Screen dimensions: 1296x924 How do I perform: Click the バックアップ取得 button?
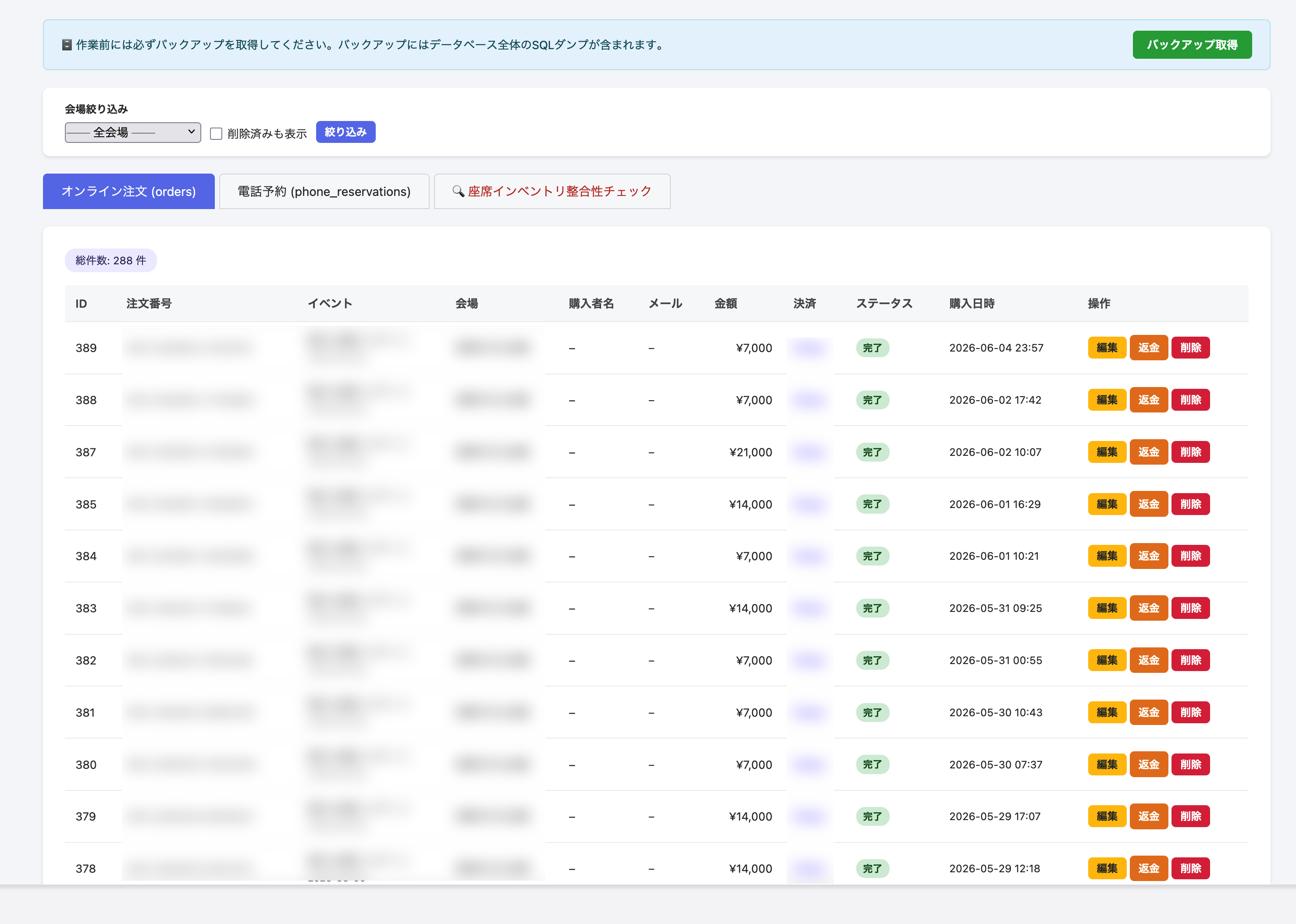[1192, 44]
